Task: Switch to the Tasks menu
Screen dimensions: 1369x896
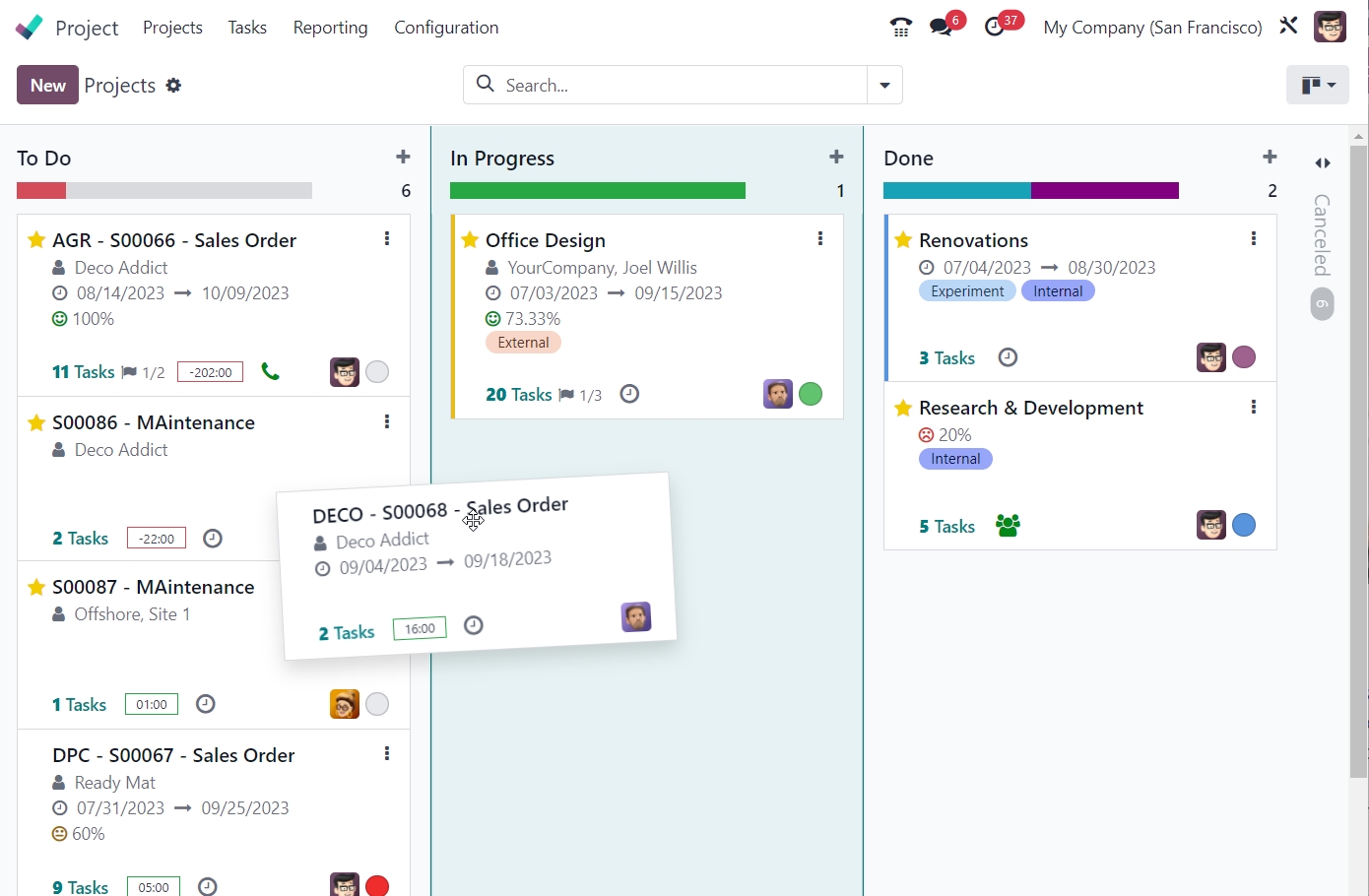Action: point(246,27)
